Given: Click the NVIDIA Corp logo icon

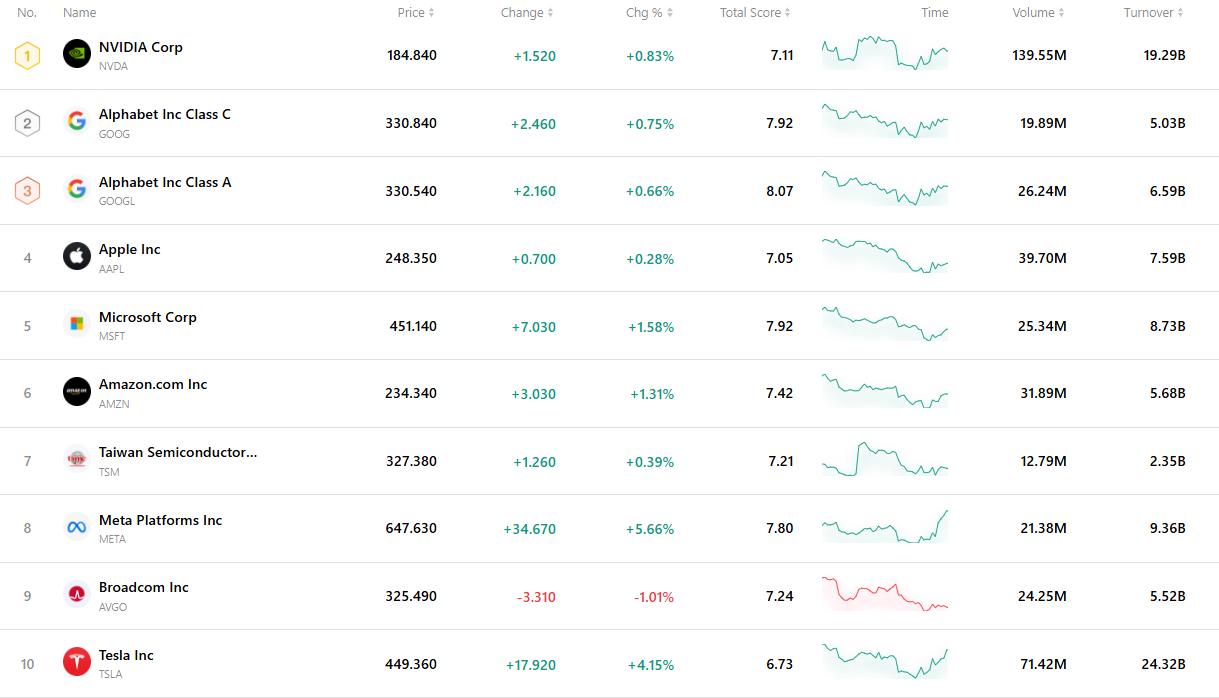Looking at the screenshot, I should (x=77, y=54).
